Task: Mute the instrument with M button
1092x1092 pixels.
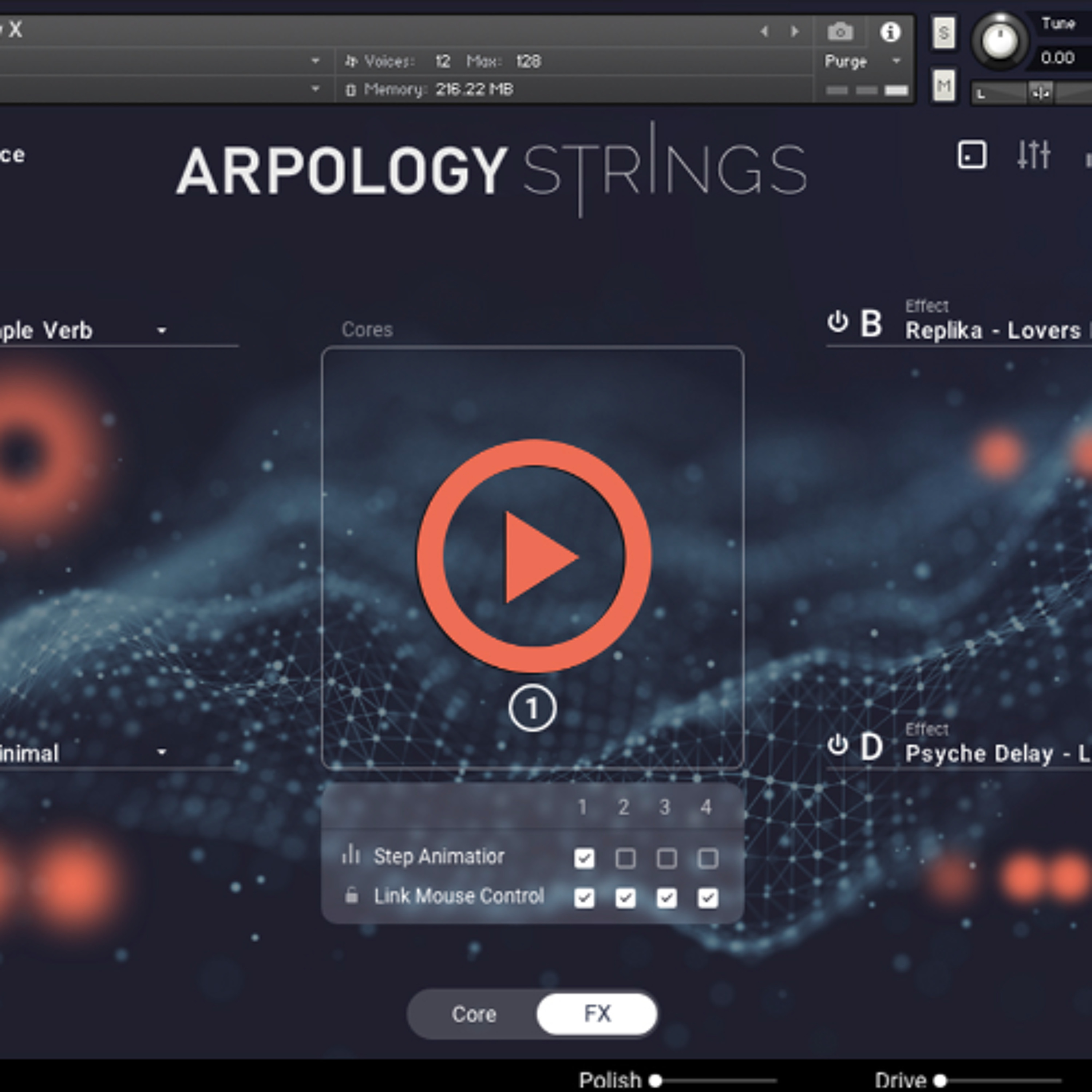Action: 943,86
